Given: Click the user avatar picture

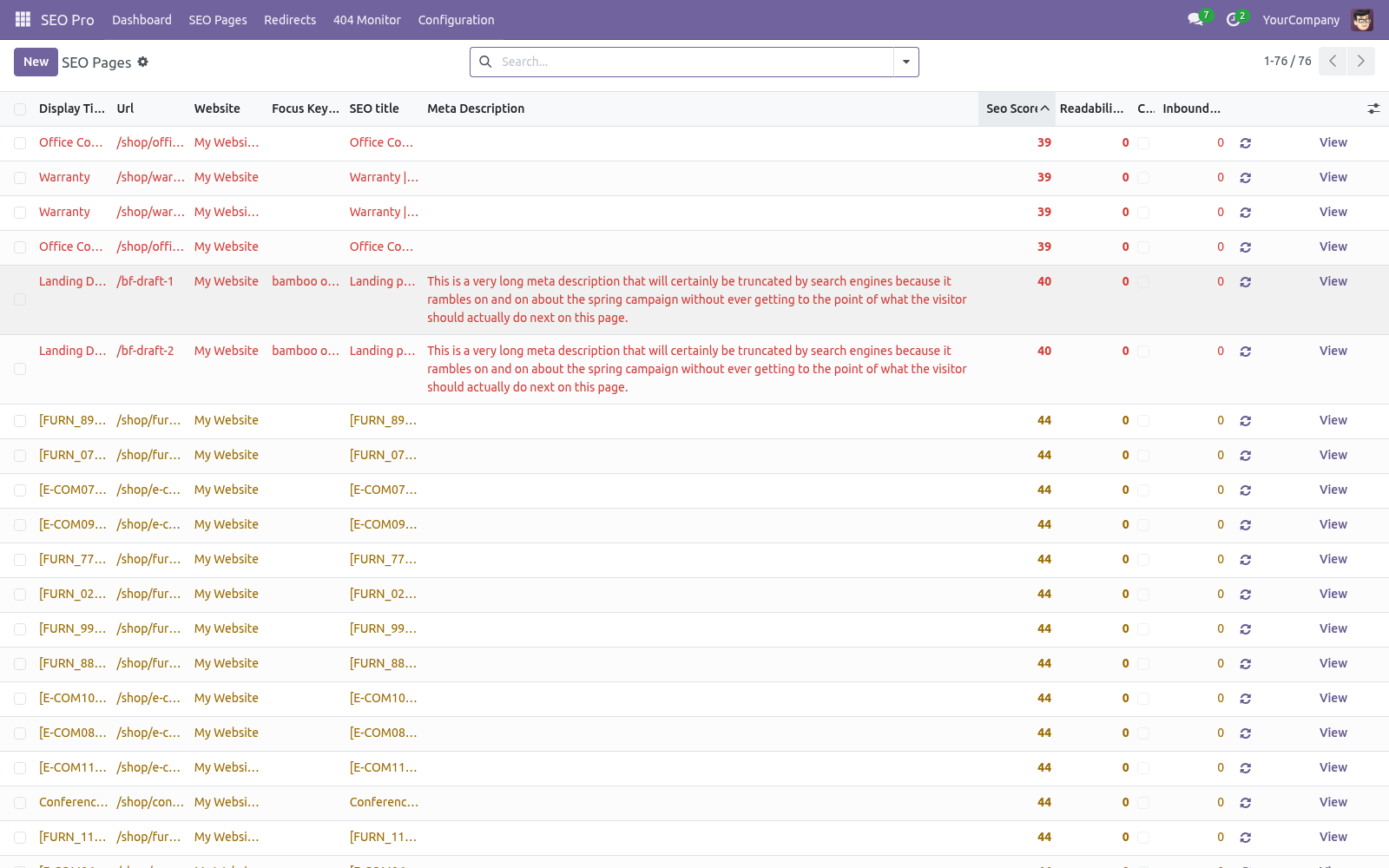Looking at the screenshot, I should tap(1362, 19).
